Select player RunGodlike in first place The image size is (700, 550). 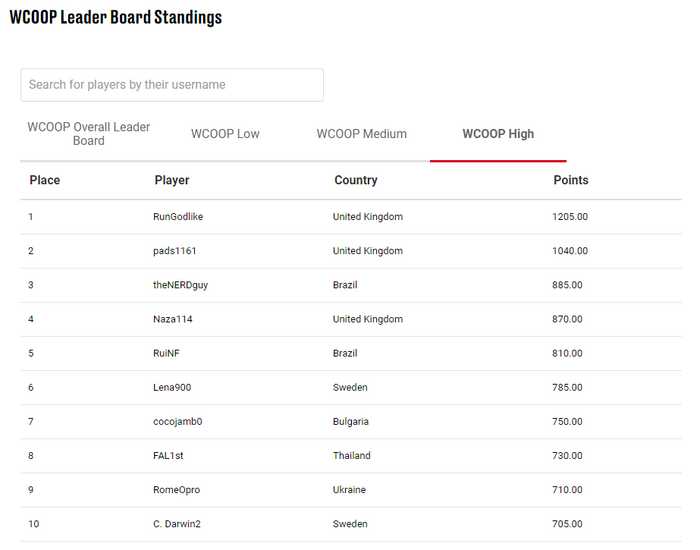click(x=178, y=217)
